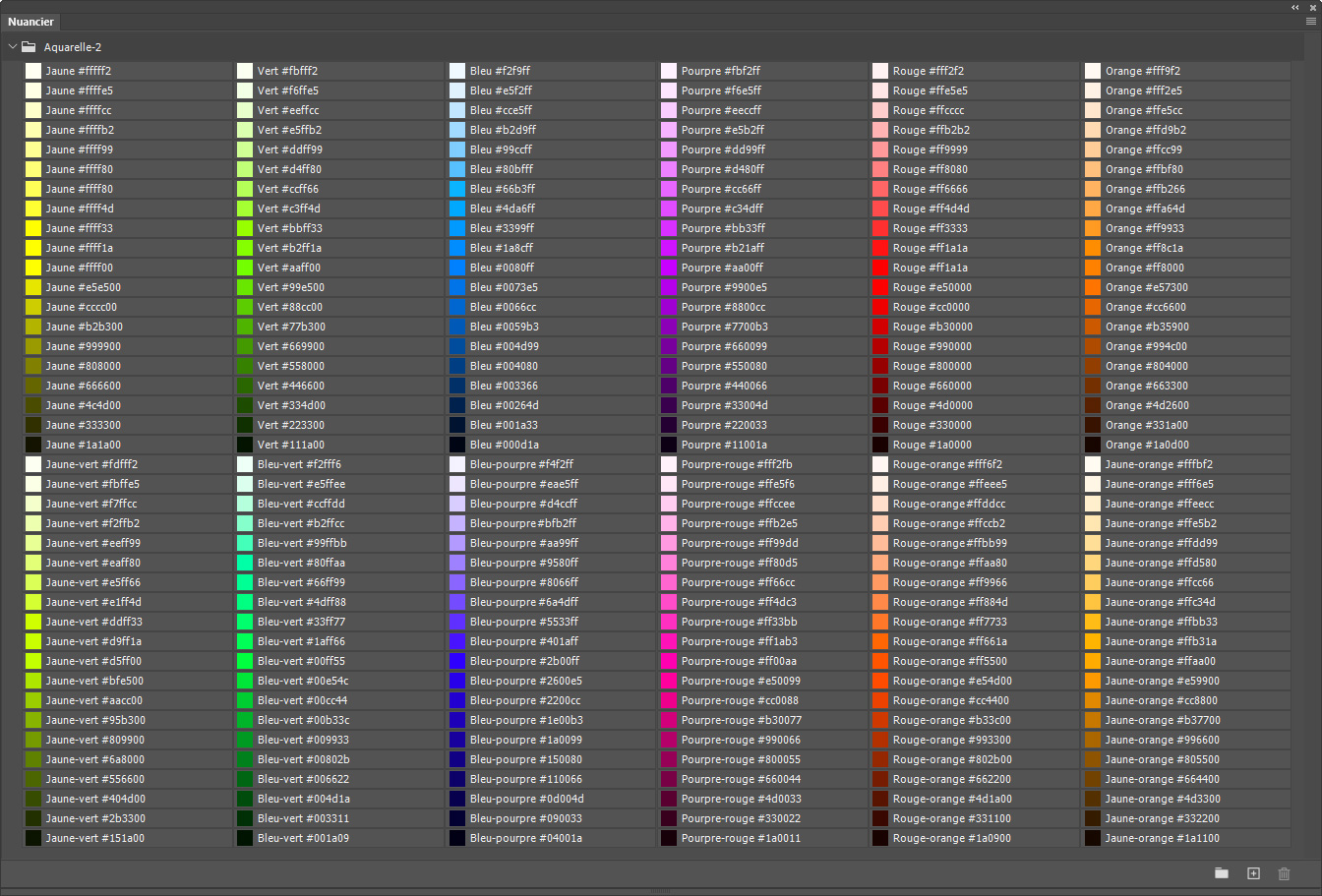1322x896 pixels.
Task: Pick the Vert #aaff00 color swatch
Action: (x=245, y=268)
